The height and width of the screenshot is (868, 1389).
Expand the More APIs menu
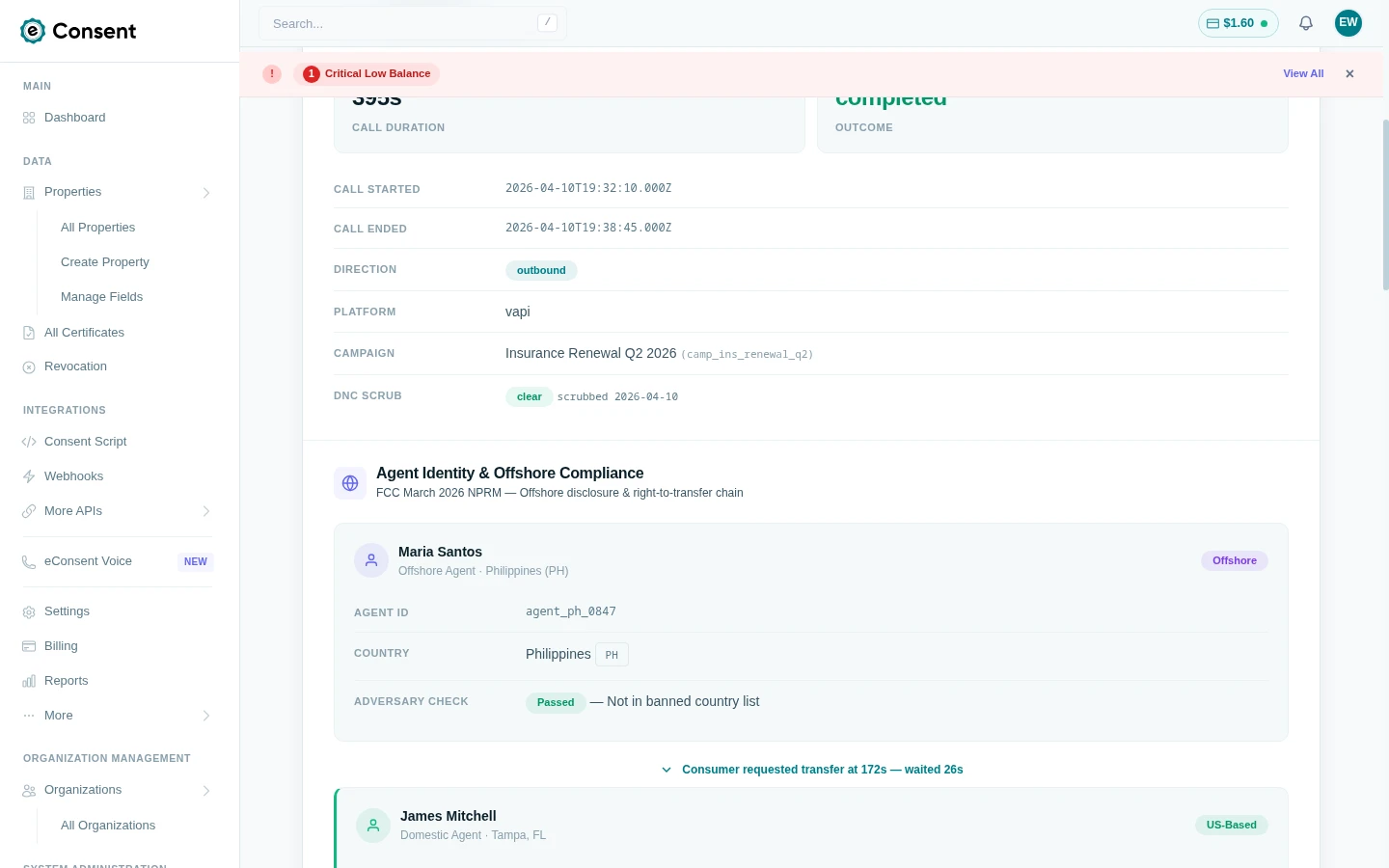click(206, 511)
